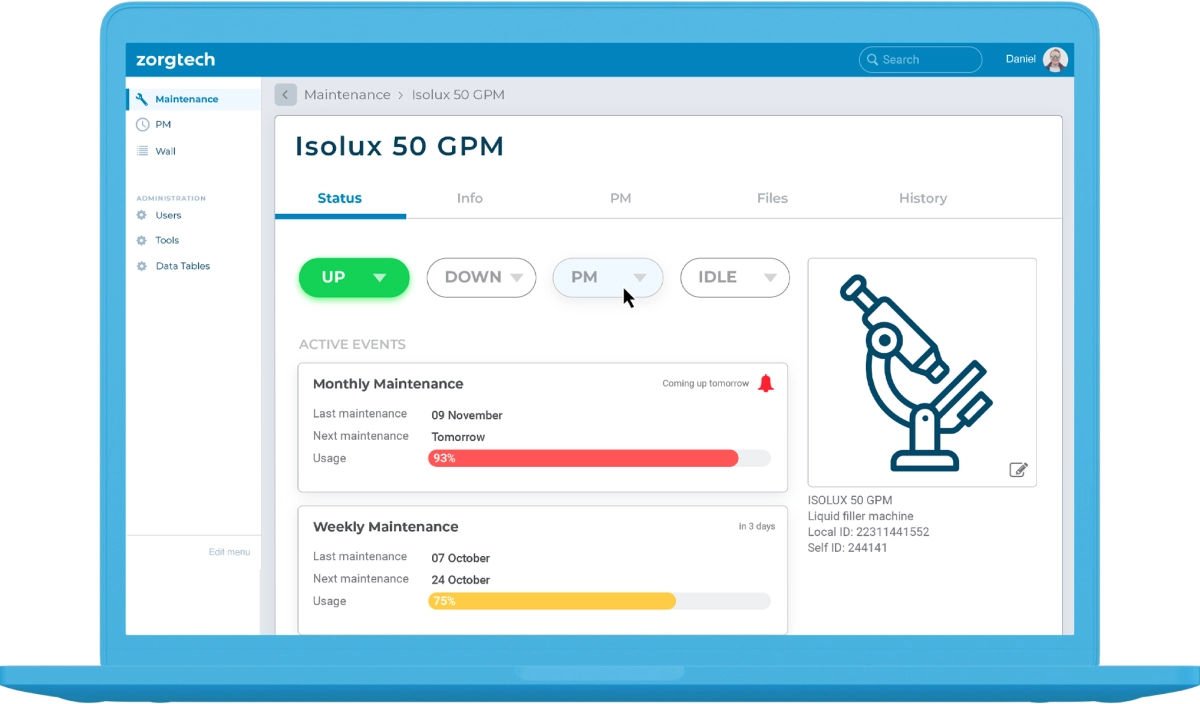Click the red 93% usage bar
Image resolution: width=1200 pixels, height=704 pixels.
point(583,458)
